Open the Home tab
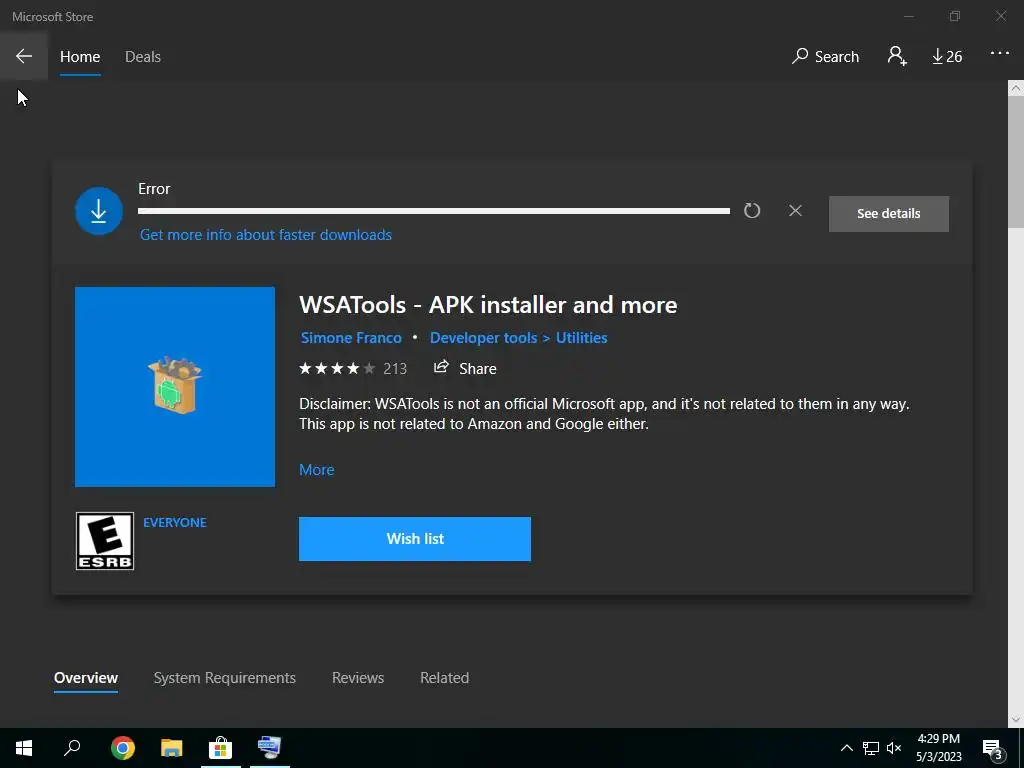1024x768 pixels. pyautogui.click(x=80, y=57)
